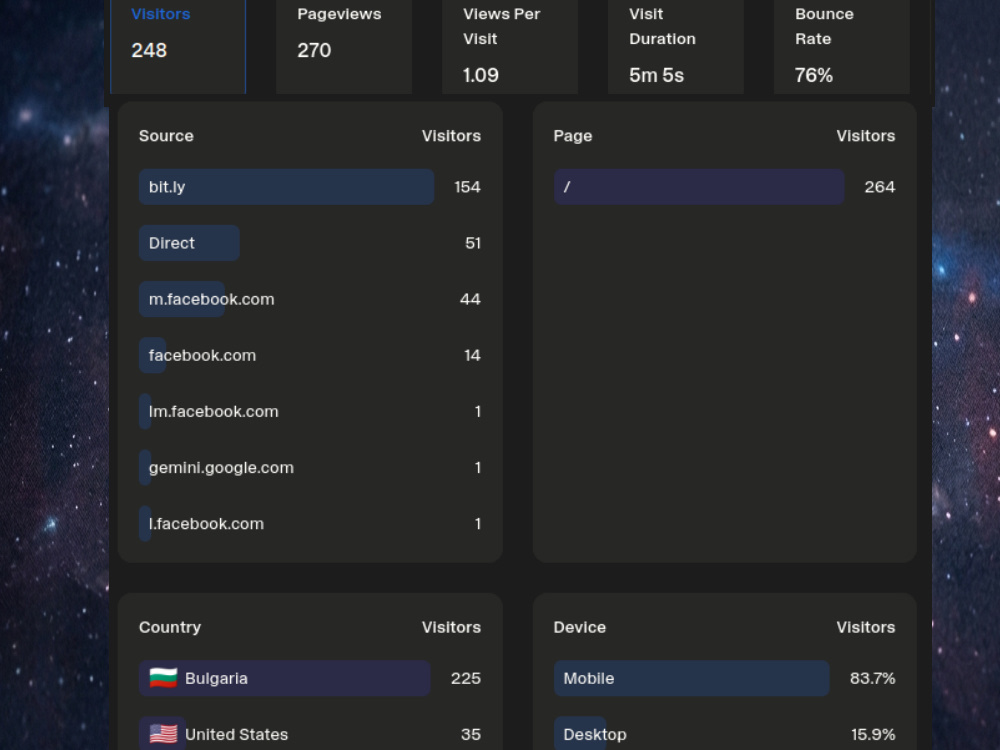The height and width of the screenshot is (750, 1000).
Task: Click the 264 visitor count for page '/'
Action: [880, 187]
